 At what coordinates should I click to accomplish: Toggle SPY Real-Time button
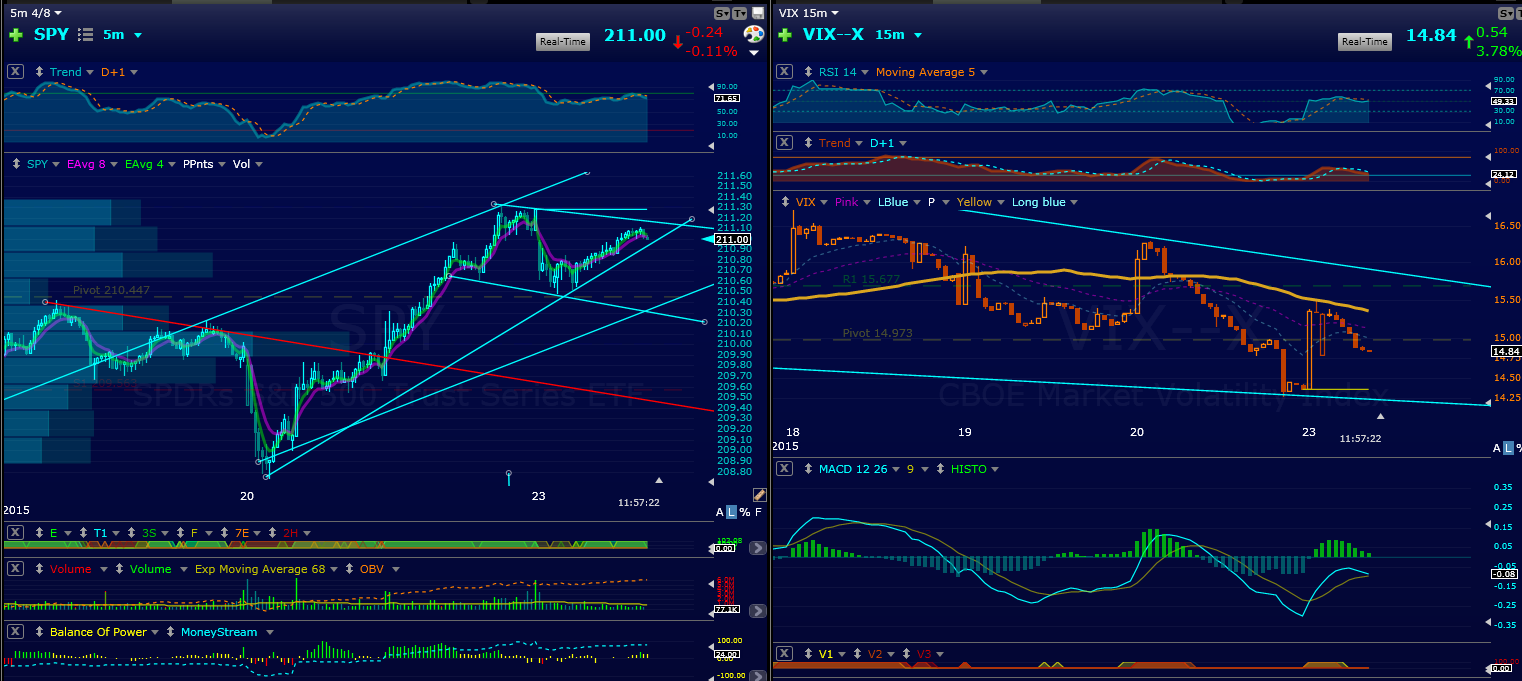coord(564,41)
